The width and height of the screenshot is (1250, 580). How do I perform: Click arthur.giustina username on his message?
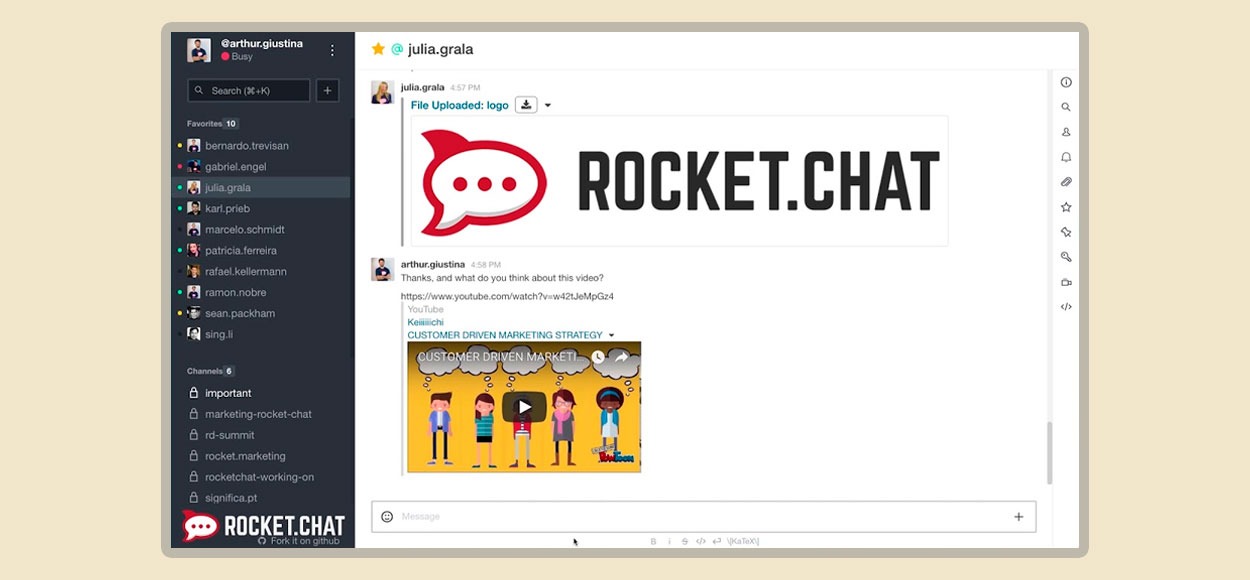(x=433, y=265)
